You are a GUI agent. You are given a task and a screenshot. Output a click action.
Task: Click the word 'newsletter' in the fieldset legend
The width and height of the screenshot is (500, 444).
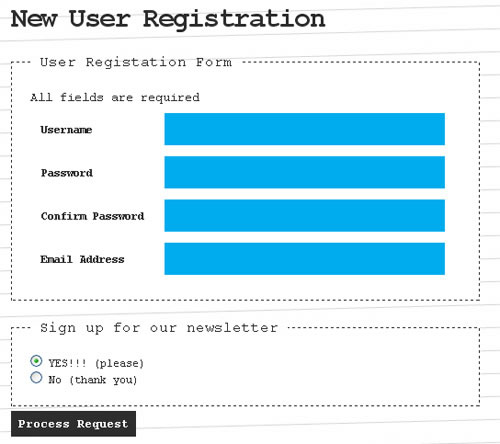pos(232,328)
